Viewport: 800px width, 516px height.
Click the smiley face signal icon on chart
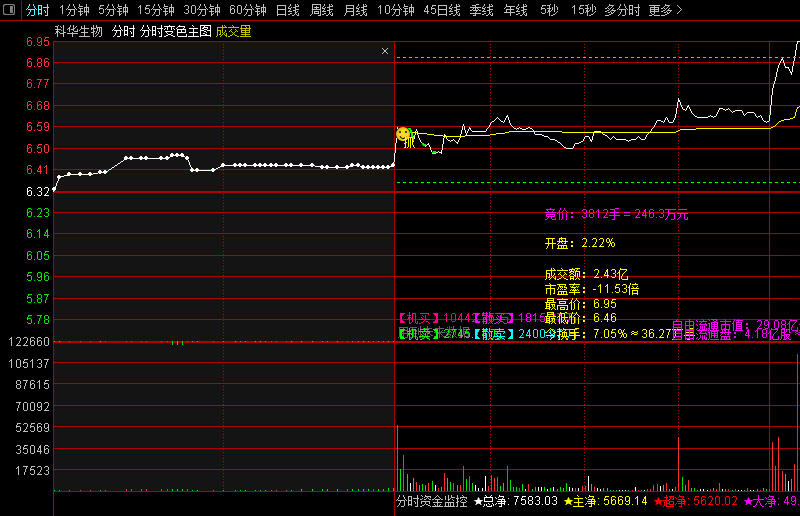402,133
